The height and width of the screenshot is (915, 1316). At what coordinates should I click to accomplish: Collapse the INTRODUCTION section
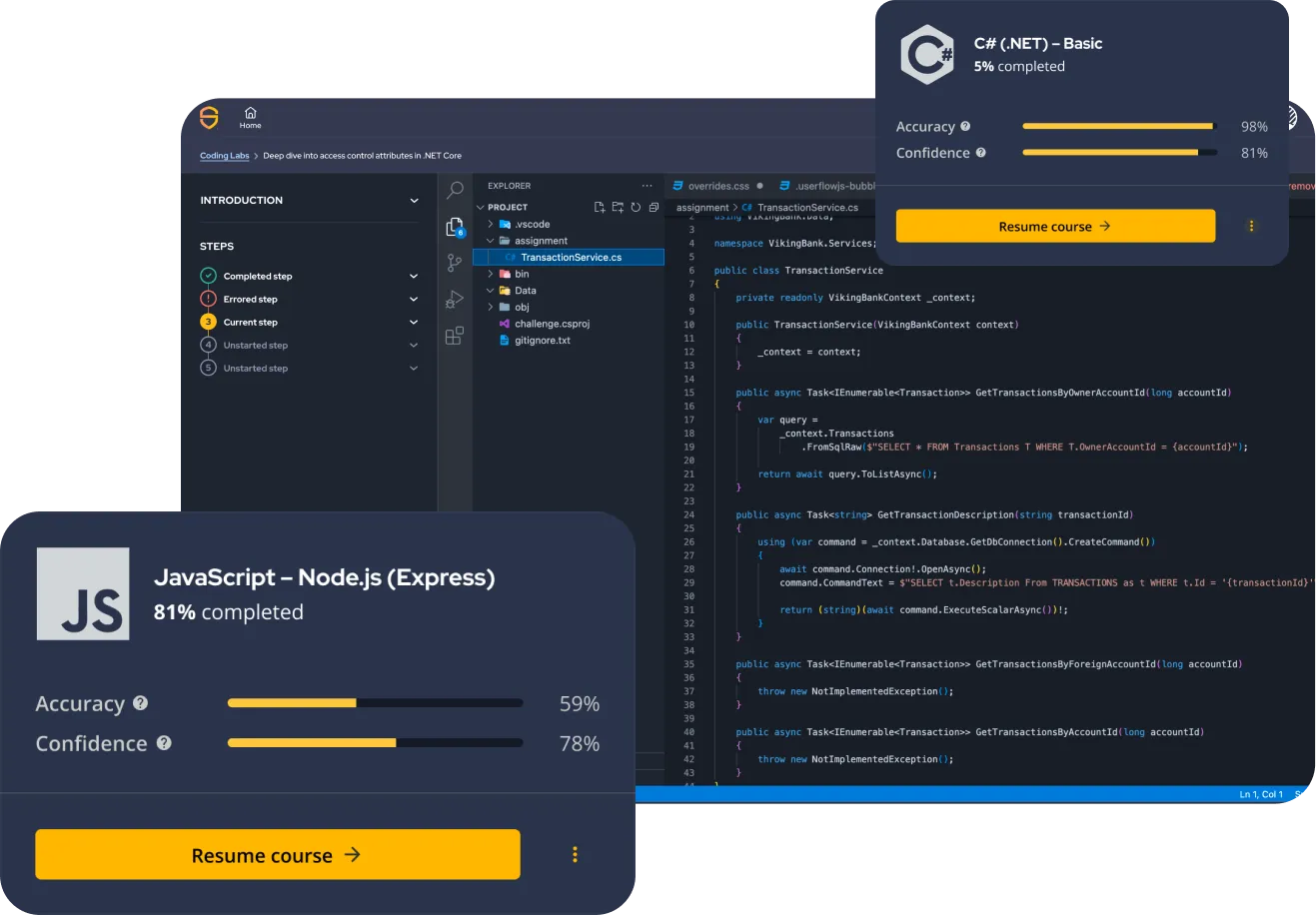tap(414, 200)
